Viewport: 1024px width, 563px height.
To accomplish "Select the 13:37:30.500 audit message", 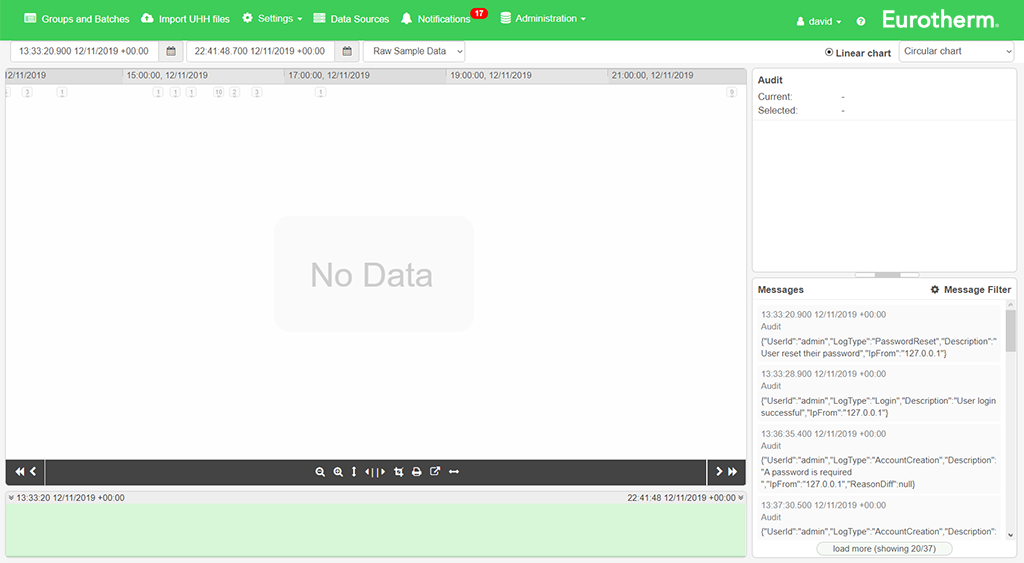I will pyautogui.click(x=879, y=518).
